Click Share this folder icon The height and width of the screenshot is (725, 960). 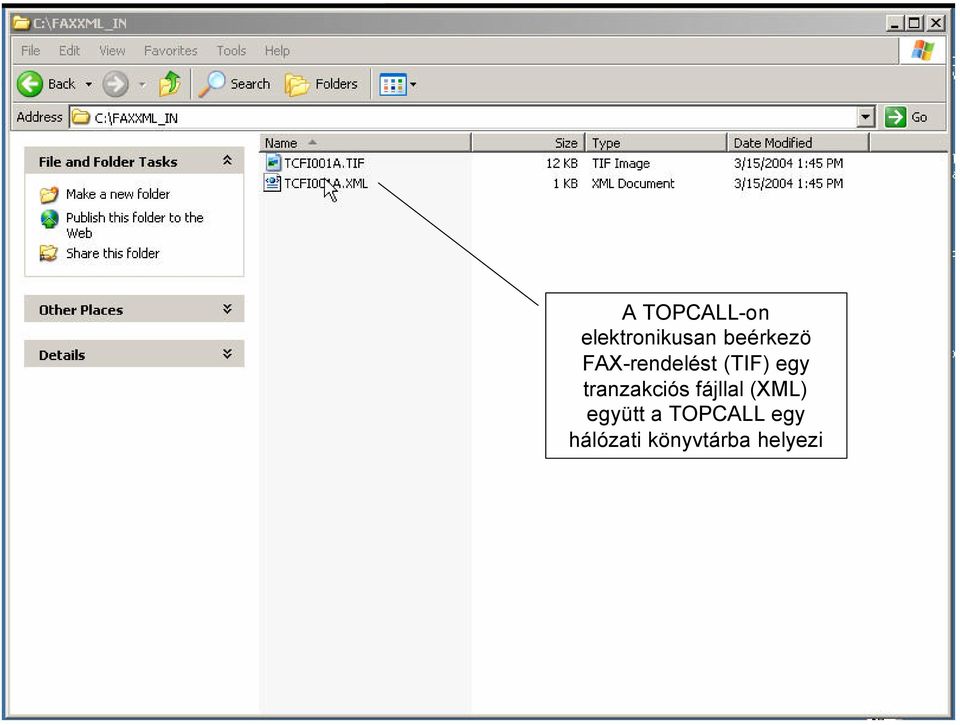pos(49,253)
